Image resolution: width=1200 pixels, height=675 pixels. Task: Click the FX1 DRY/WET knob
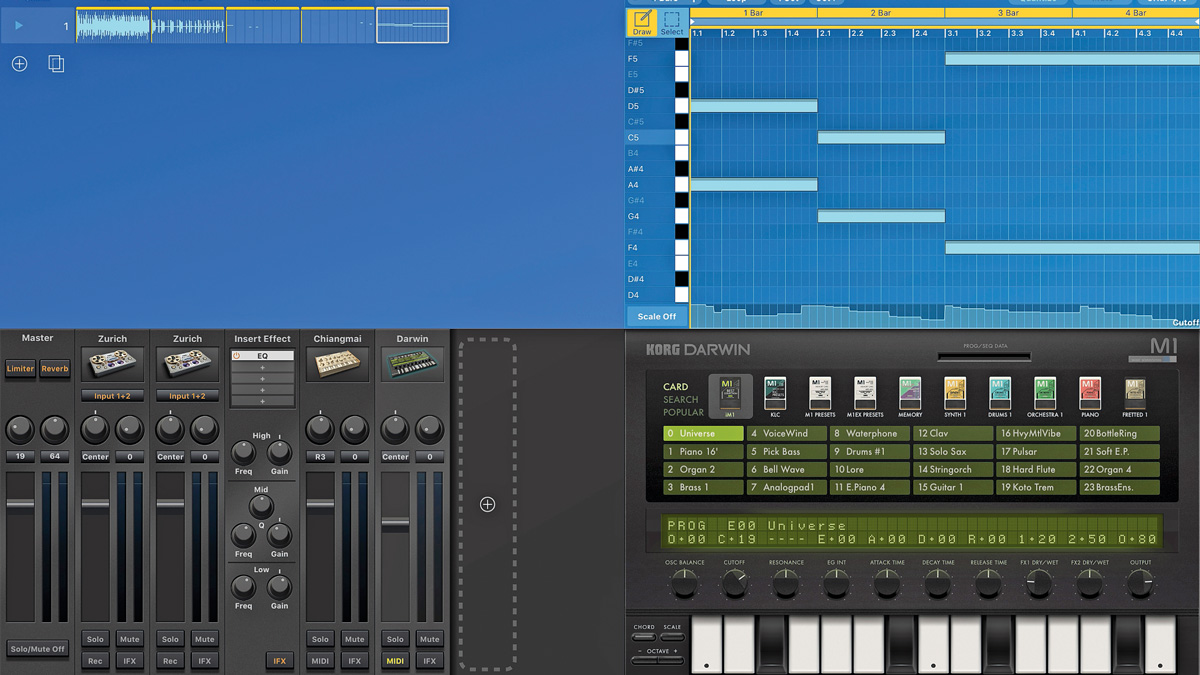pyautogui.click(x=1039, y=585)
